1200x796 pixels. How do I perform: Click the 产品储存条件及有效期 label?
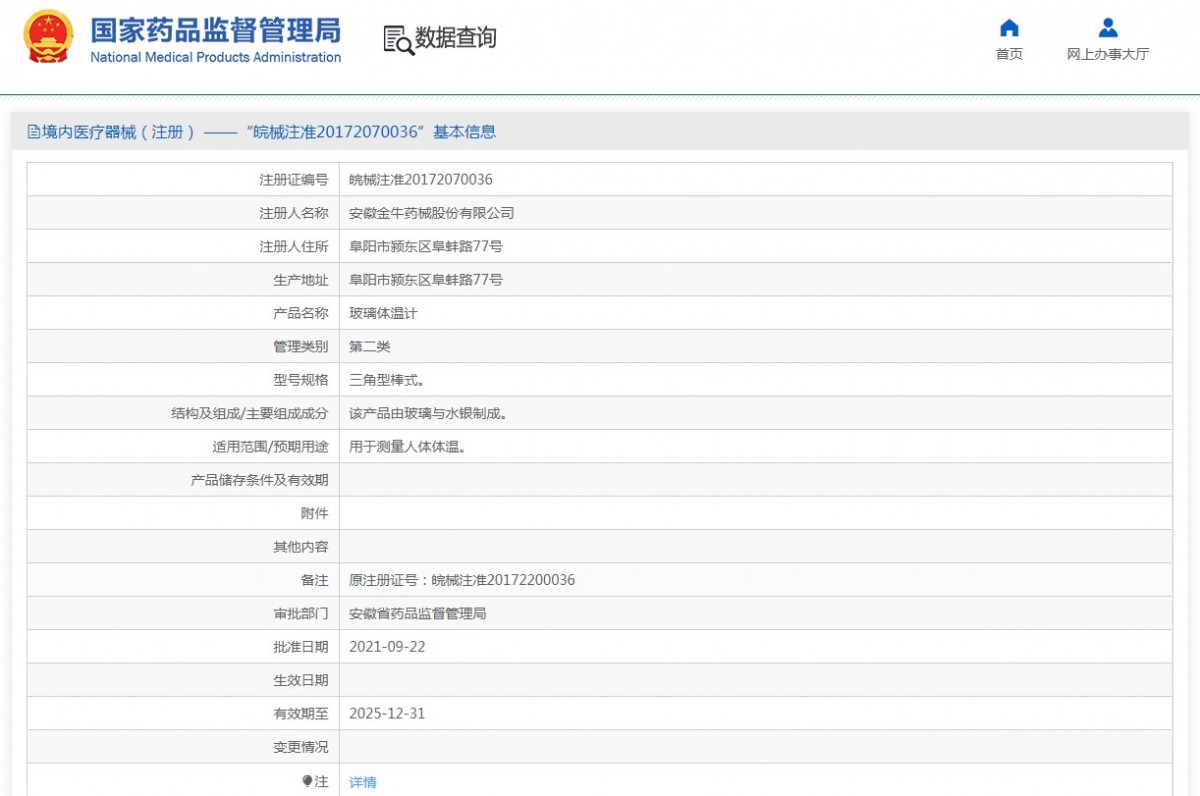coord(260,480)
